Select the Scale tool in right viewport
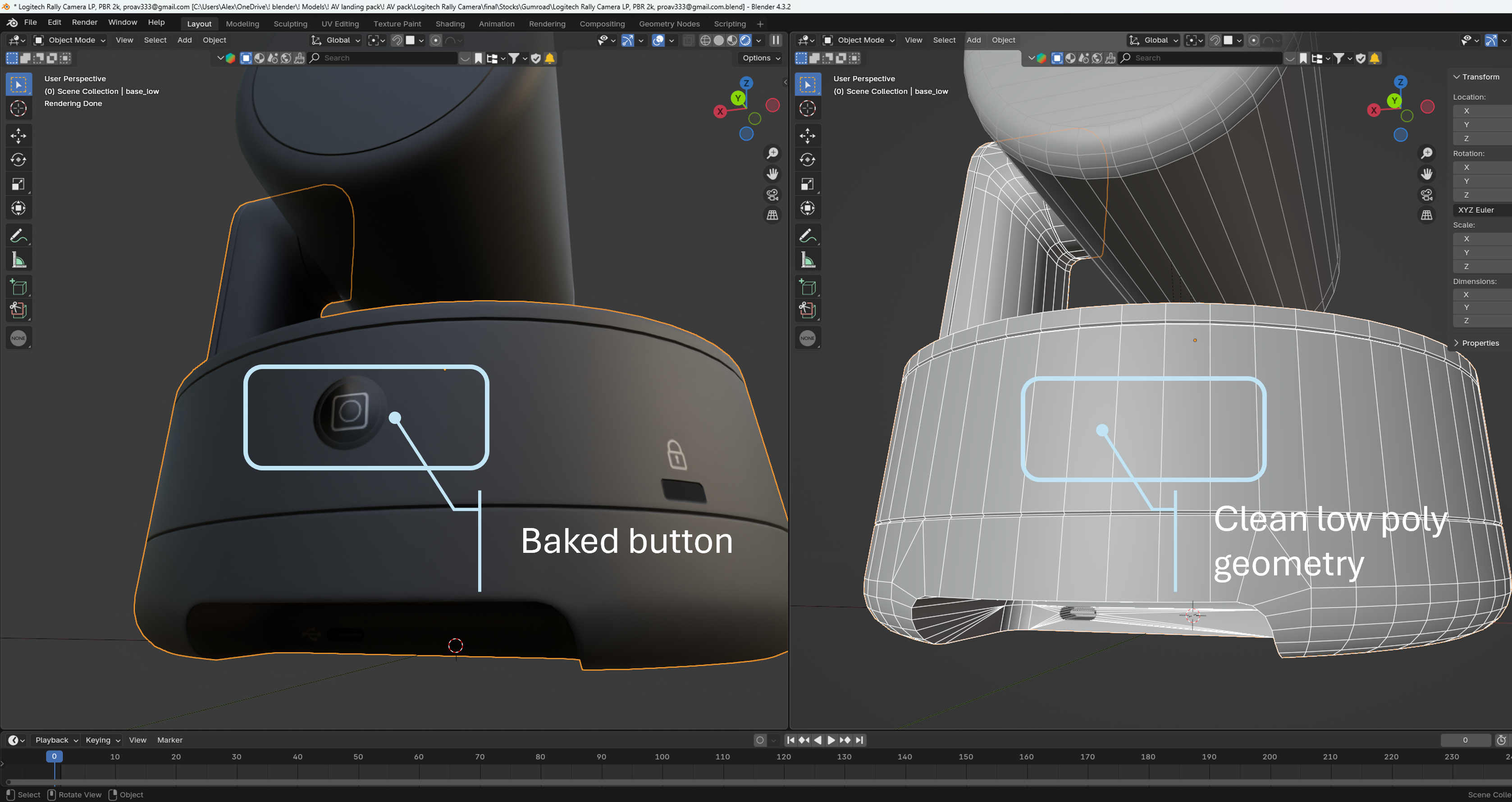The height and width of the screenshot is (802, 1512). [807, 184]
